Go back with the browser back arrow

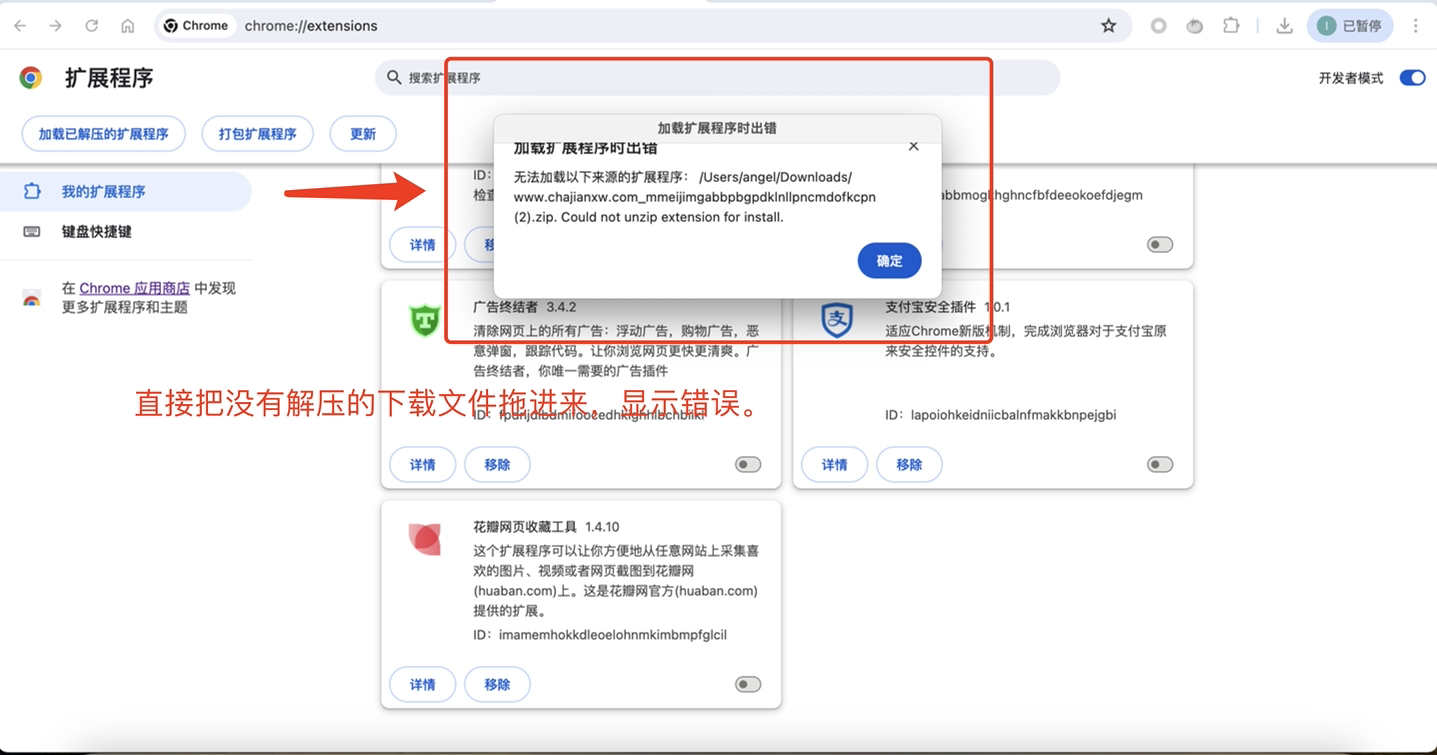tap(20, 26)
